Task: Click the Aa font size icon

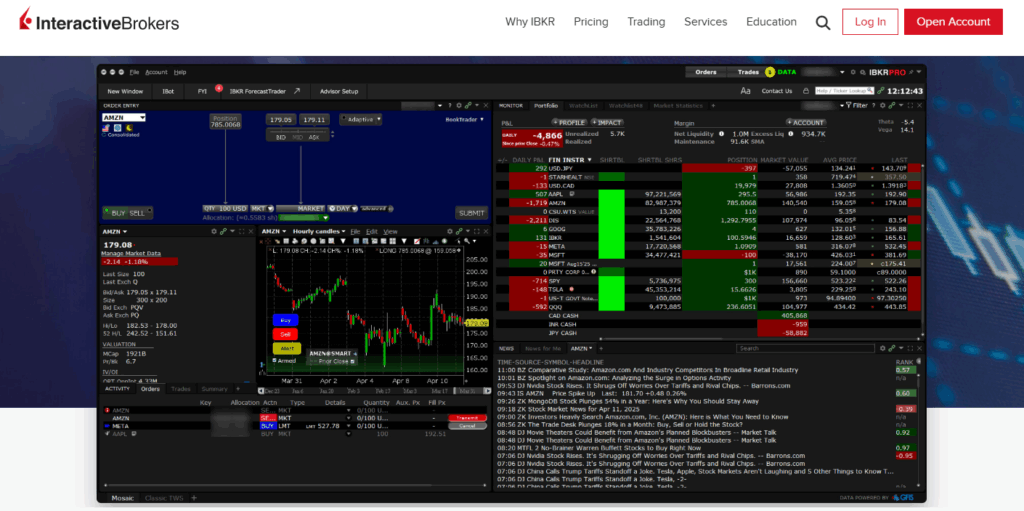Action: coord(745,91)
